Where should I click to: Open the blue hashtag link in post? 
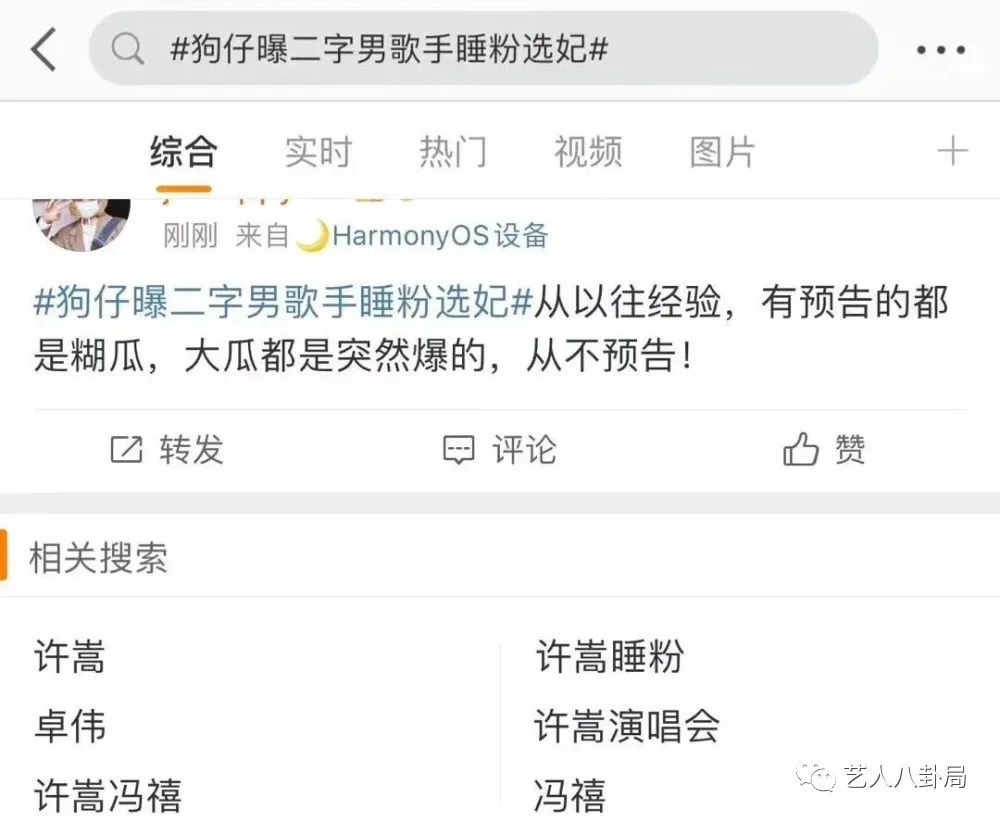click(x=283, y=302)
